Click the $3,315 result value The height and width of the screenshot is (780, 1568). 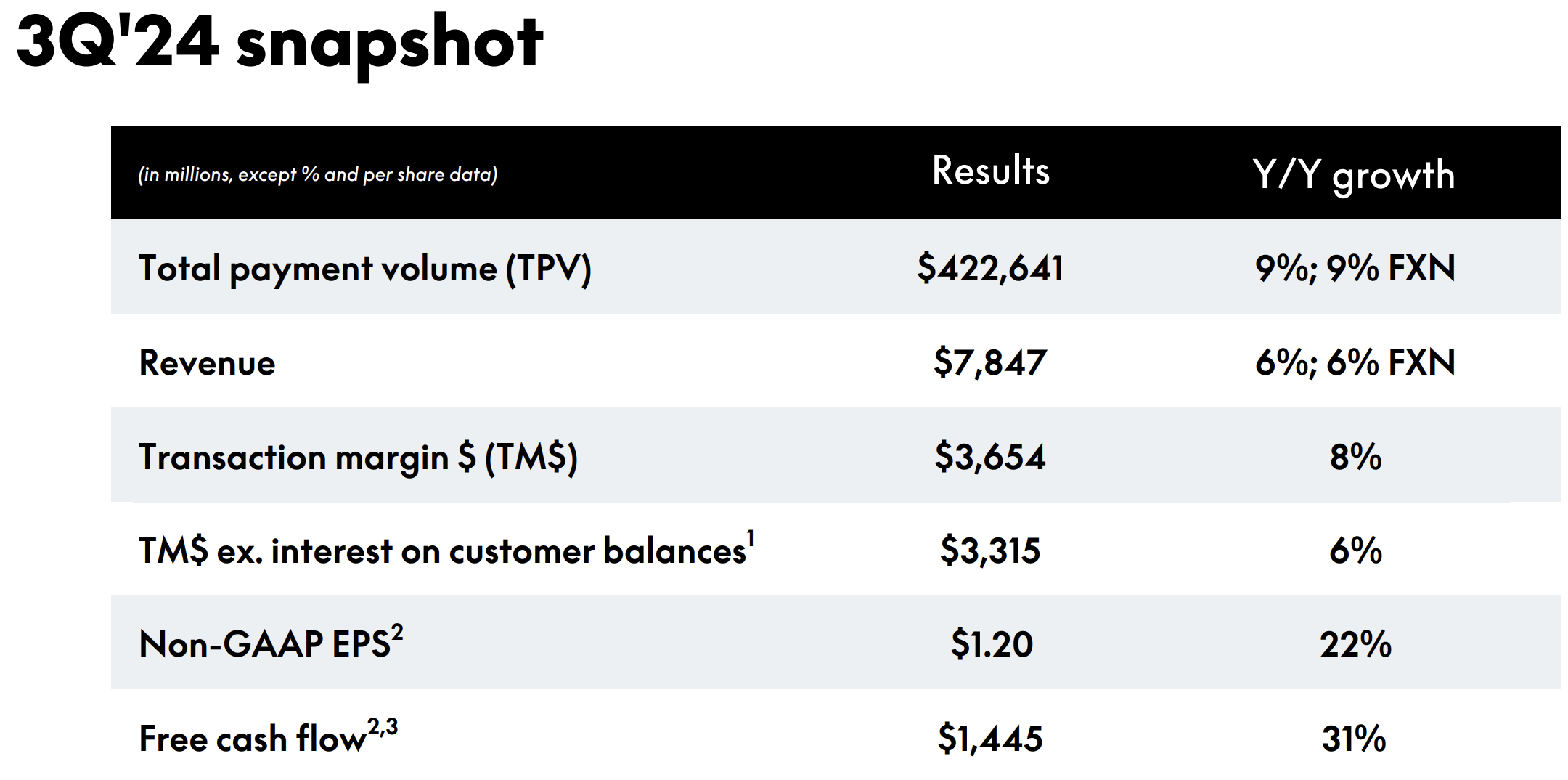tap(990, 551)
